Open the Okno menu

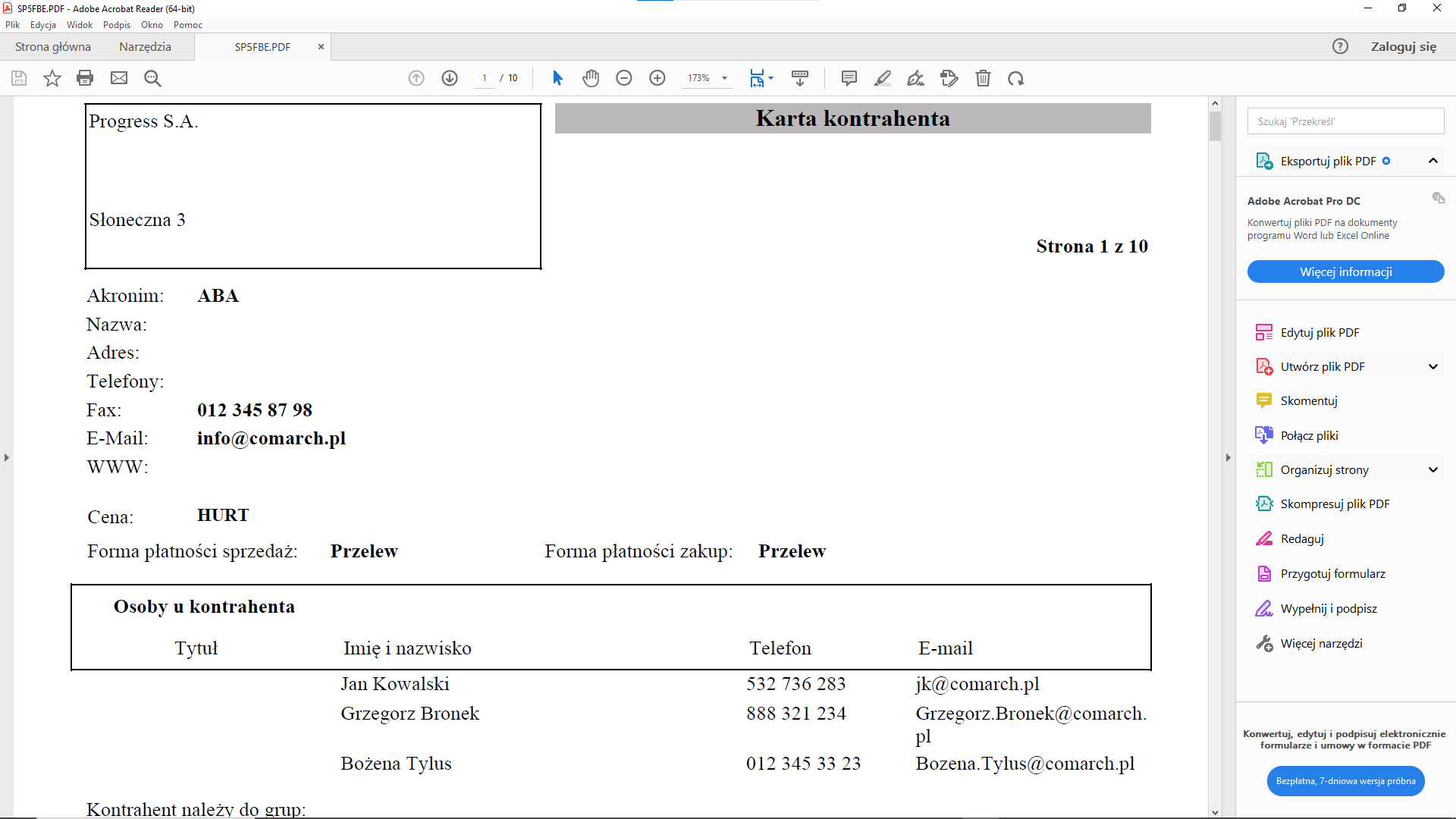152,25
